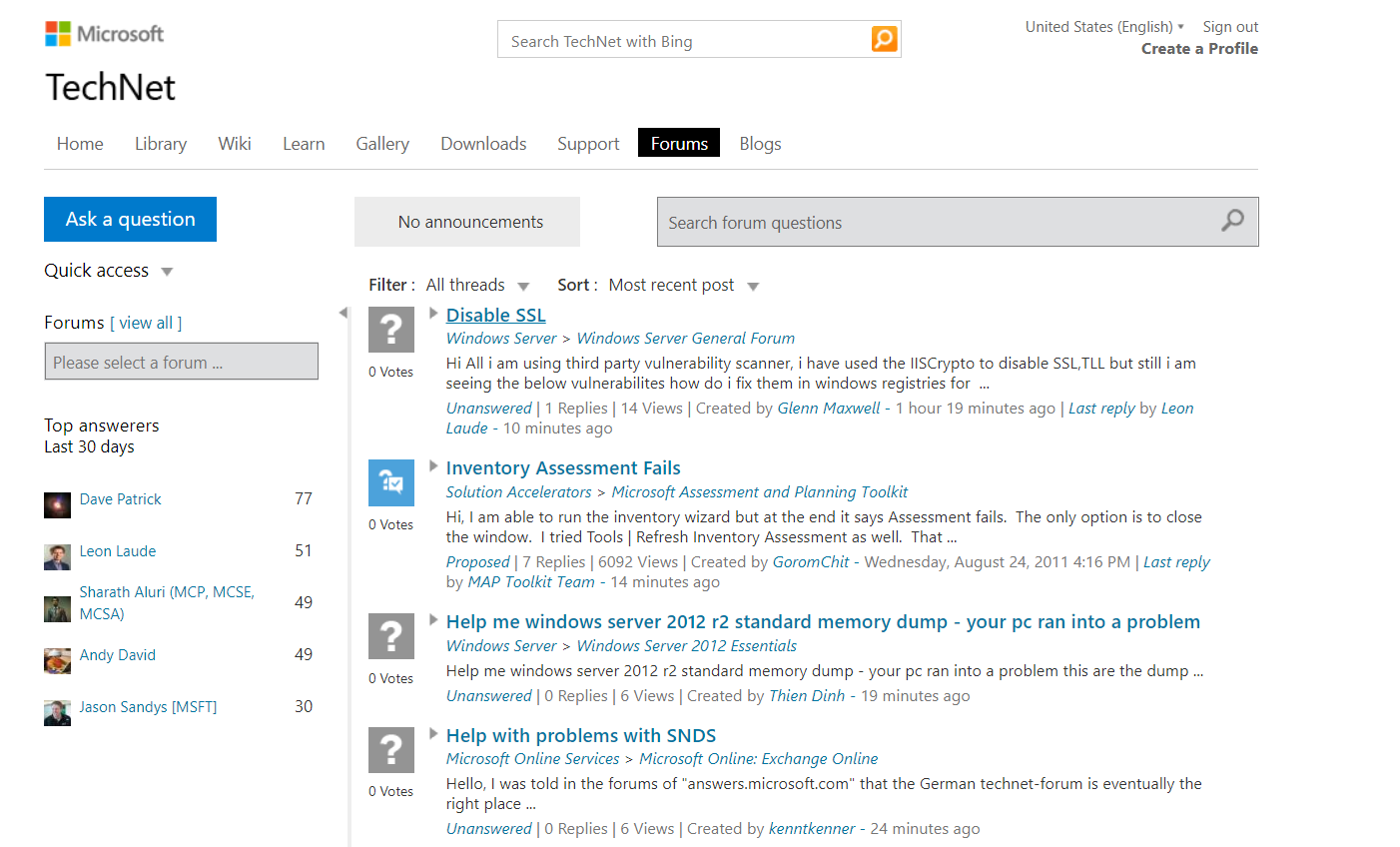Open the Support tab

point(588,144)
